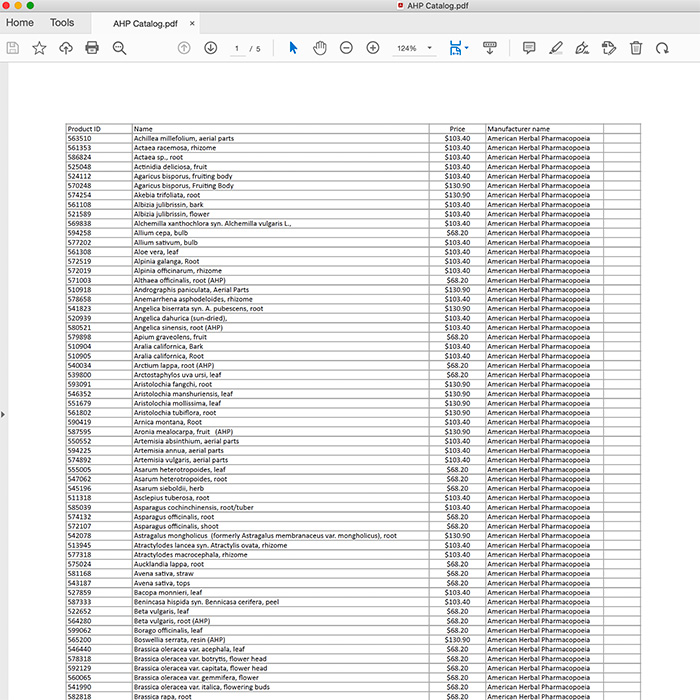Click the 'Aloe vera, leaf' entry
Viewport: 700px width, 700px height.
(x=156, y=252)
